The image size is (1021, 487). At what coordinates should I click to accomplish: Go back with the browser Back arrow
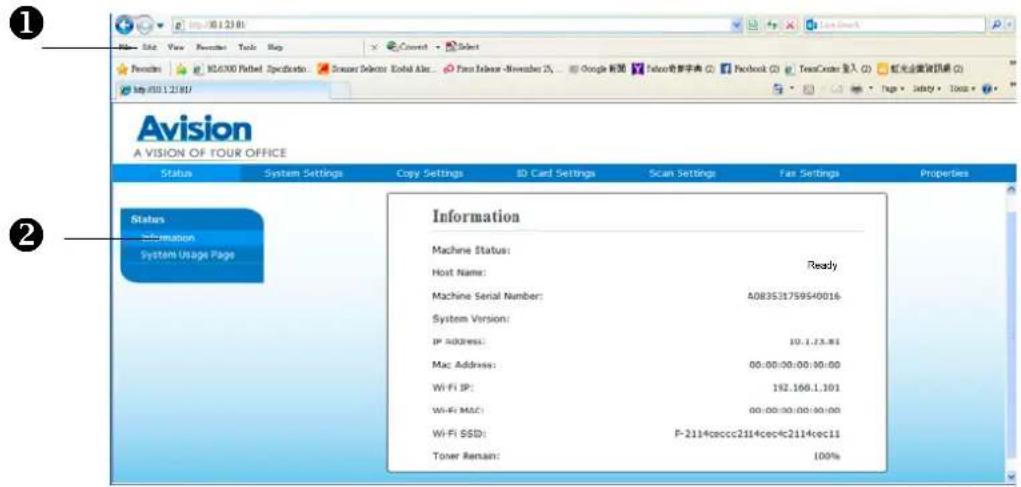[x=125, y=25]
